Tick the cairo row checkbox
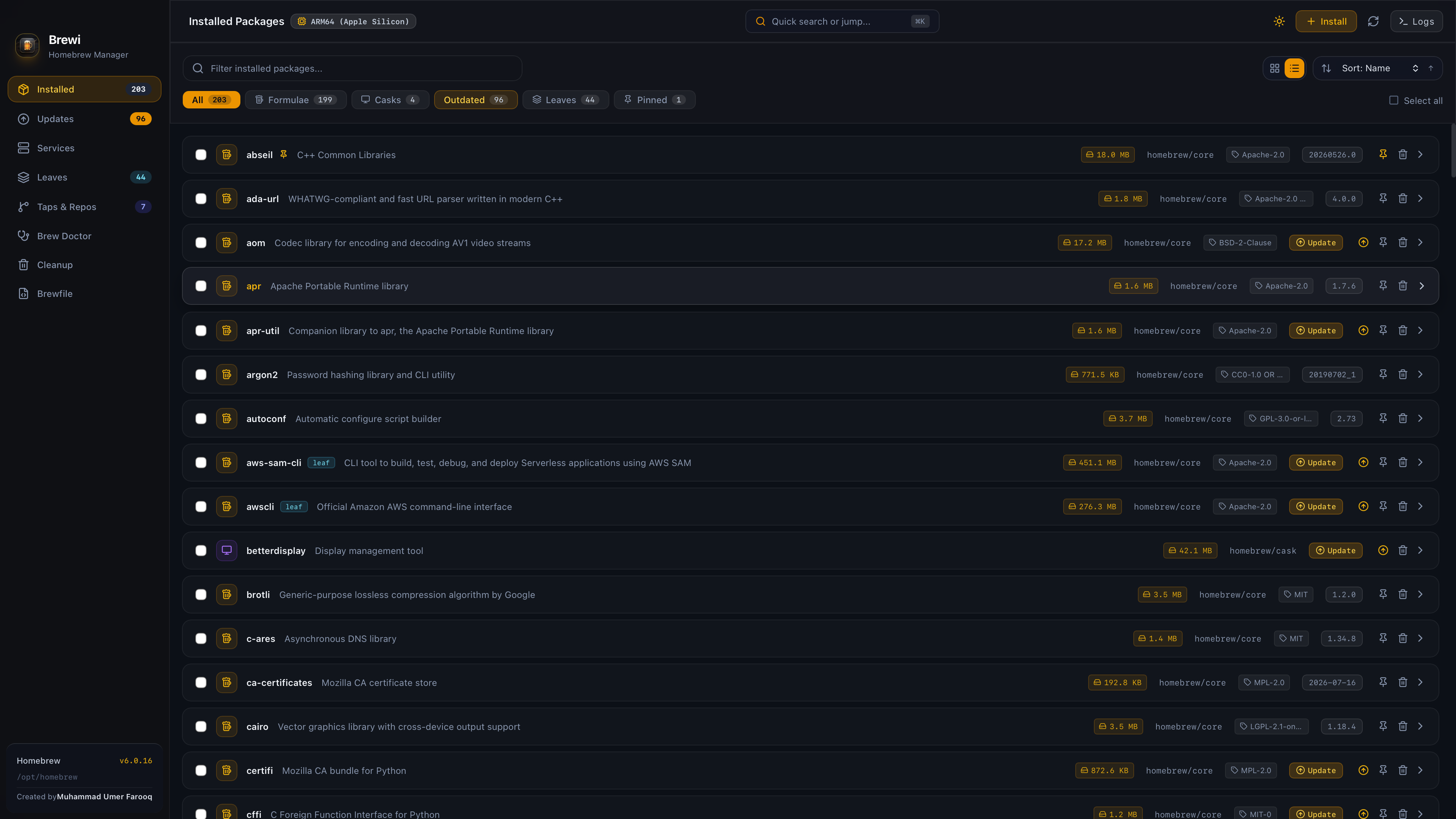 (x=201, y=726)
